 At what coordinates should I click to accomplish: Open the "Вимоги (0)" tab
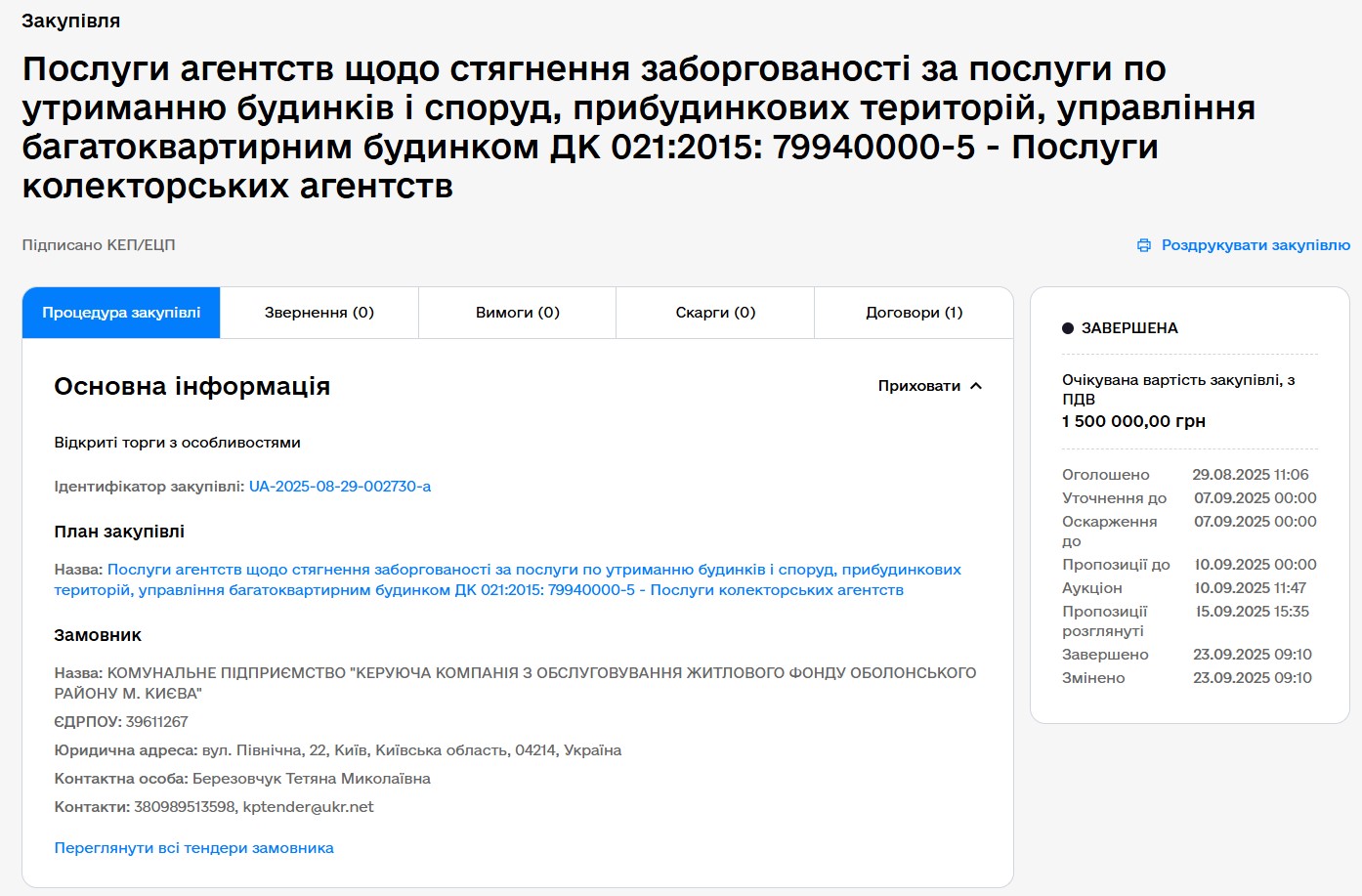(x=517, y=313)
